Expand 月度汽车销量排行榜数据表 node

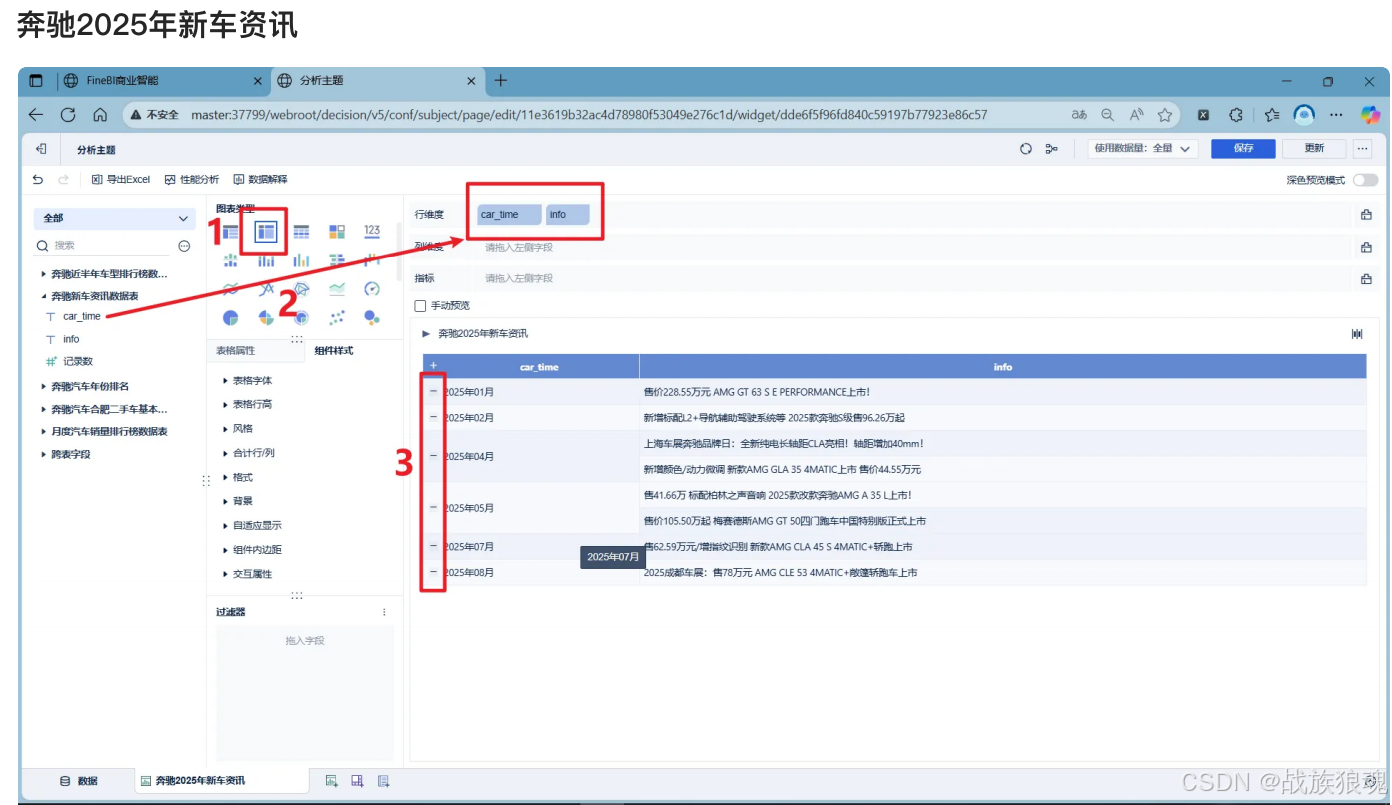pyautogui.click(x=43, y=432)
